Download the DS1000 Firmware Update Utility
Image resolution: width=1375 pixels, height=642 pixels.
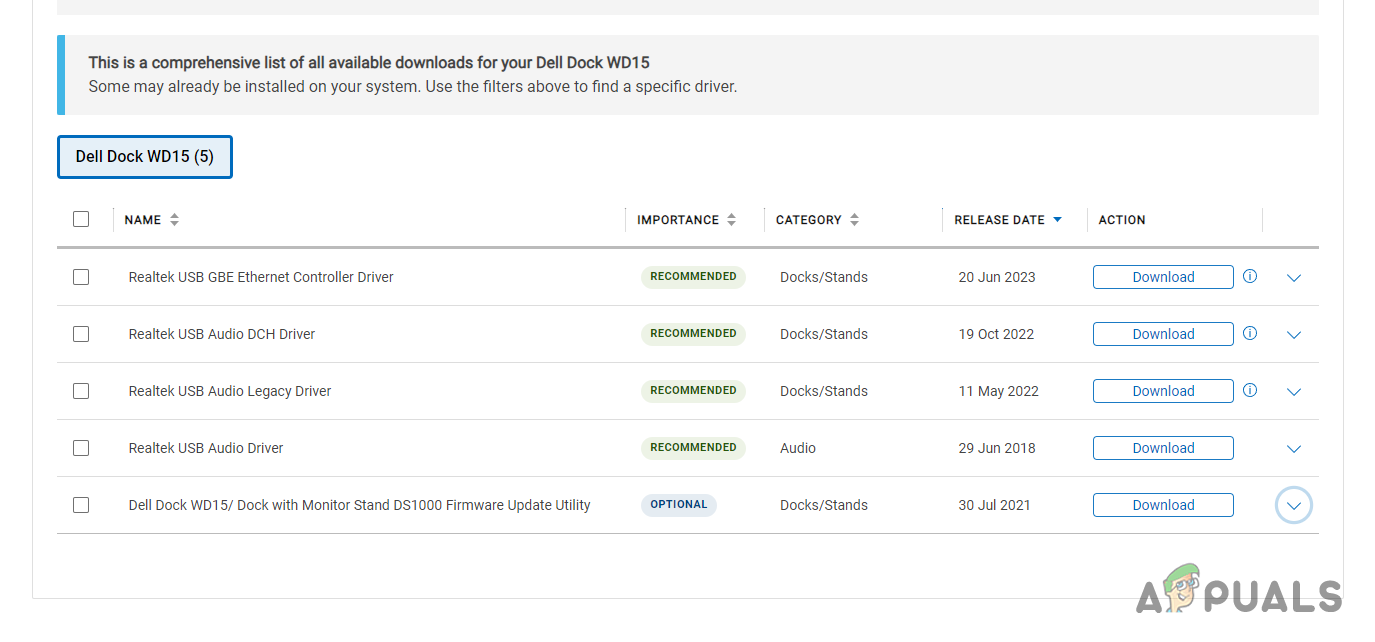tap(1163, 505)
